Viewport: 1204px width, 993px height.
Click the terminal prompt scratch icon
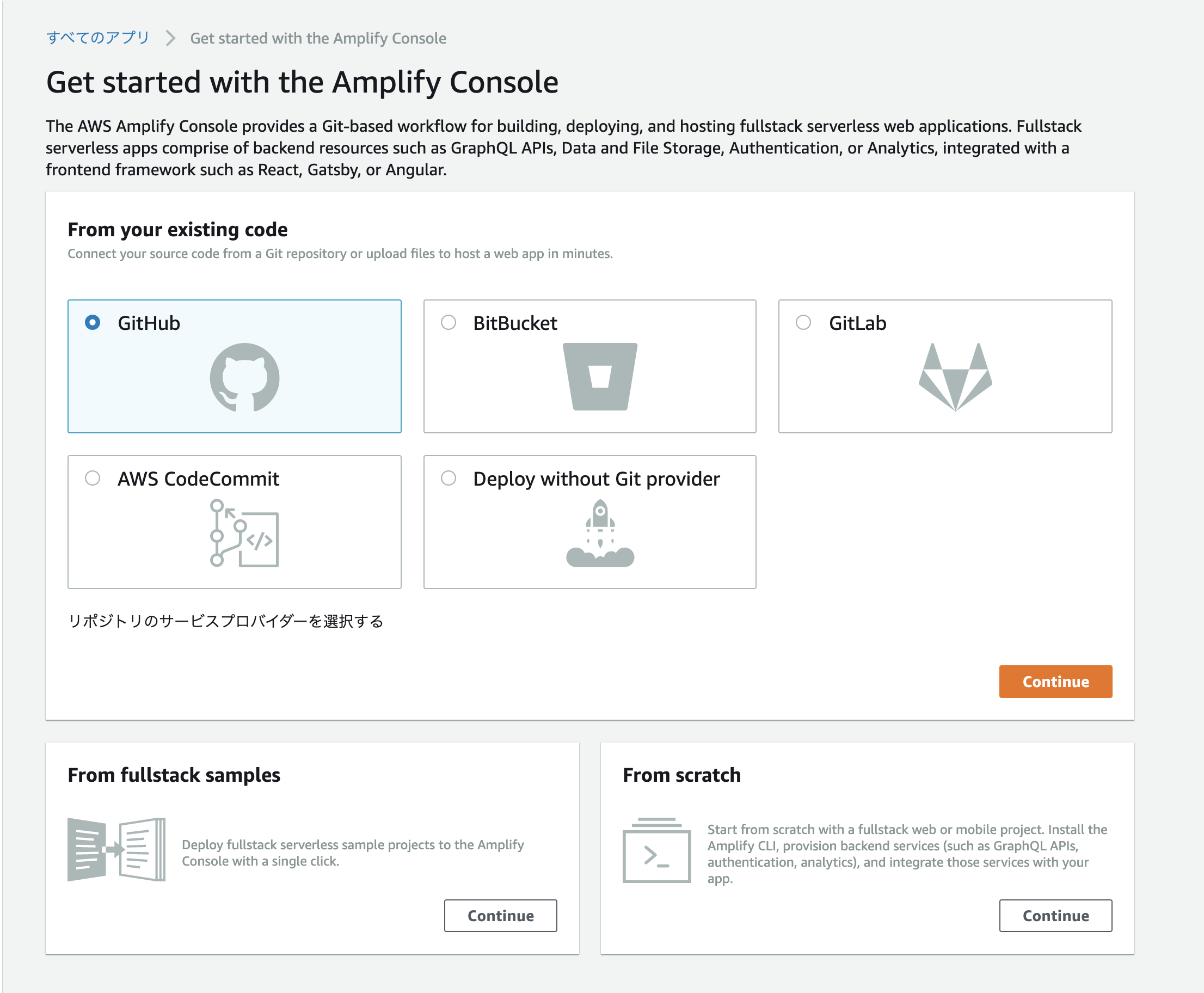pos(656,850)
